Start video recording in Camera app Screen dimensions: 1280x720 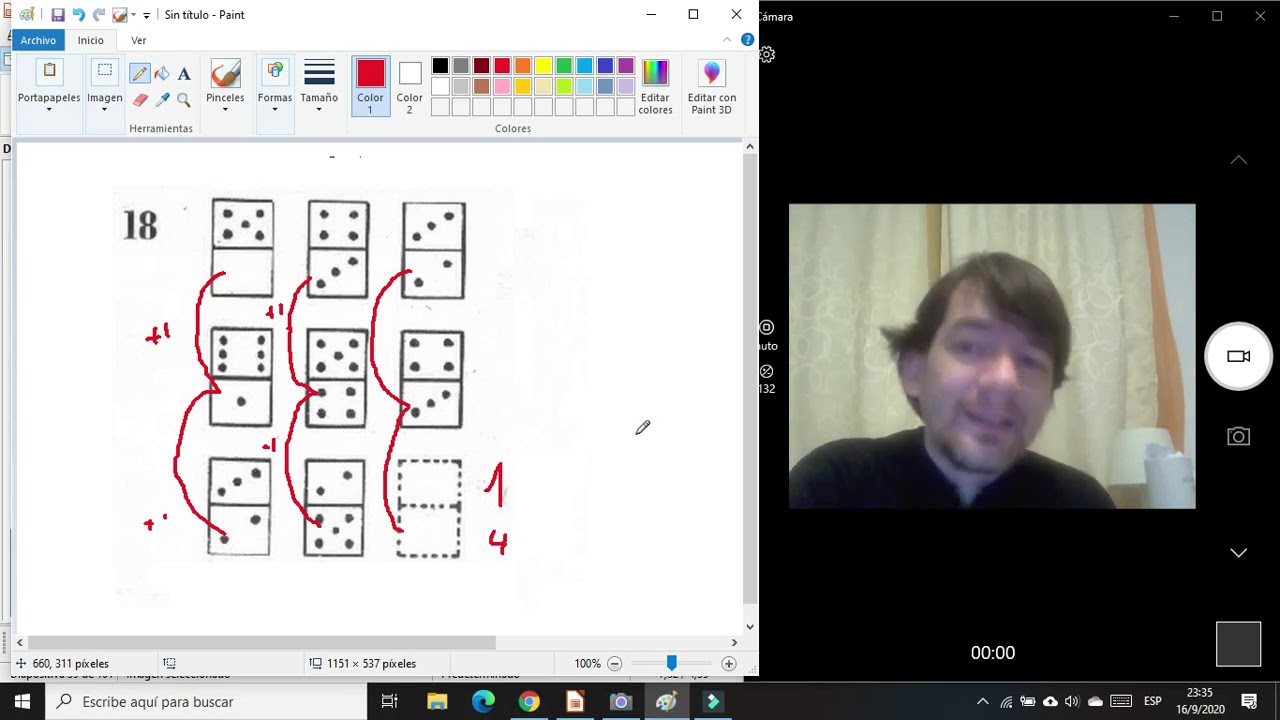click(1239, 356)
